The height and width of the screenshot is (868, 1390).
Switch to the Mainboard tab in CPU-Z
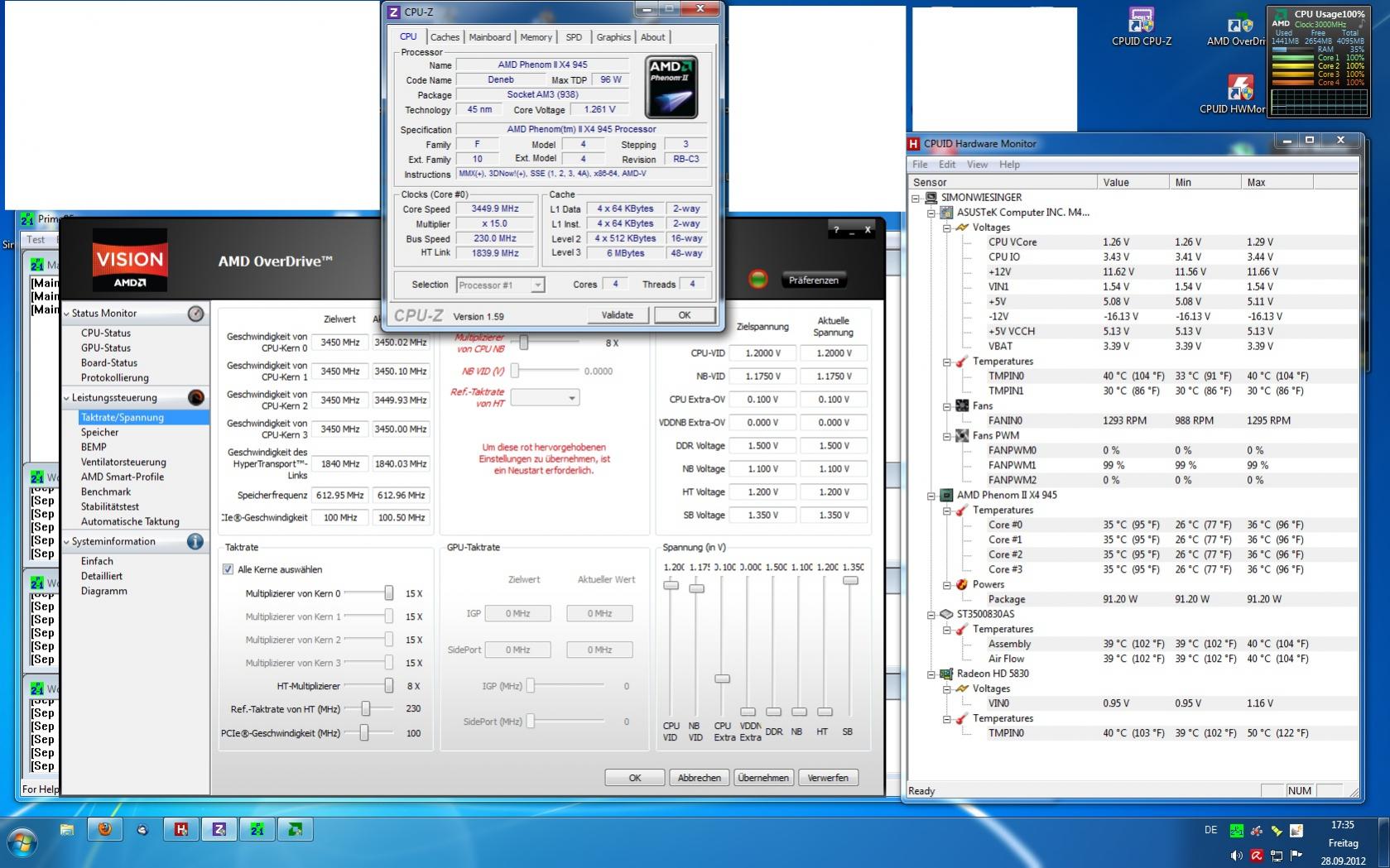point(489,37)
